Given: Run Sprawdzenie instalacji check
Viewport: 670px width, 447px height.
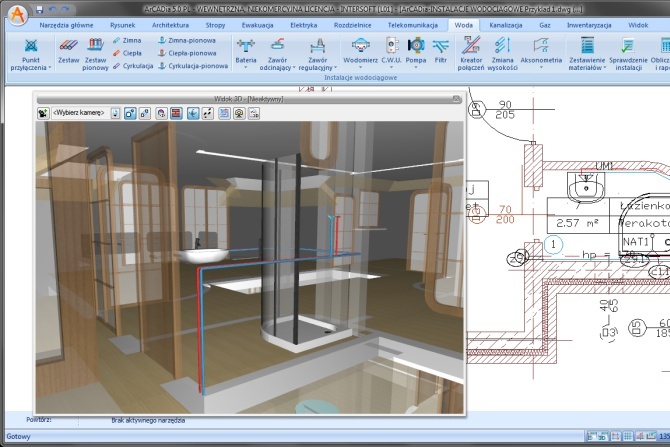Looking at the screenshot, I should click(x=628, y=54).
